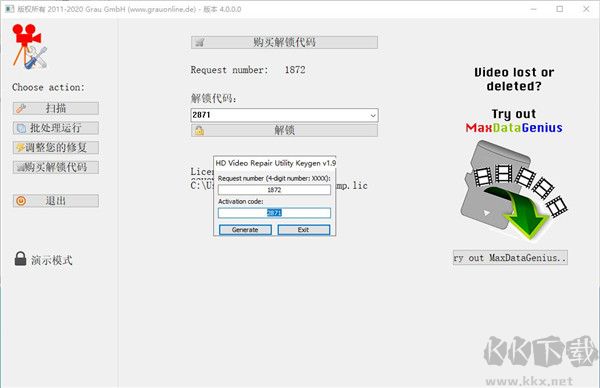Minimize the application window

pyautogui.click(x=534, y=9)
